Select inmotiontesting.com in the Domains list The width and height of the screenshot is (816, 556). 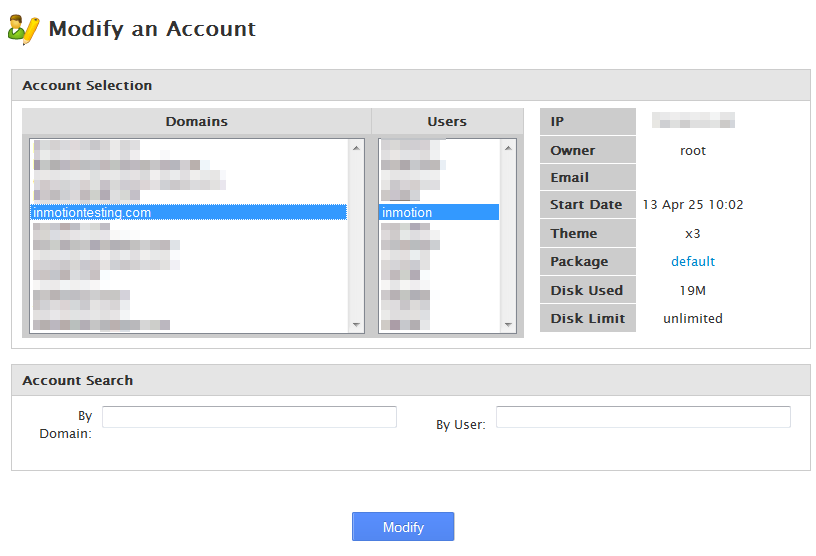(92, 212)
